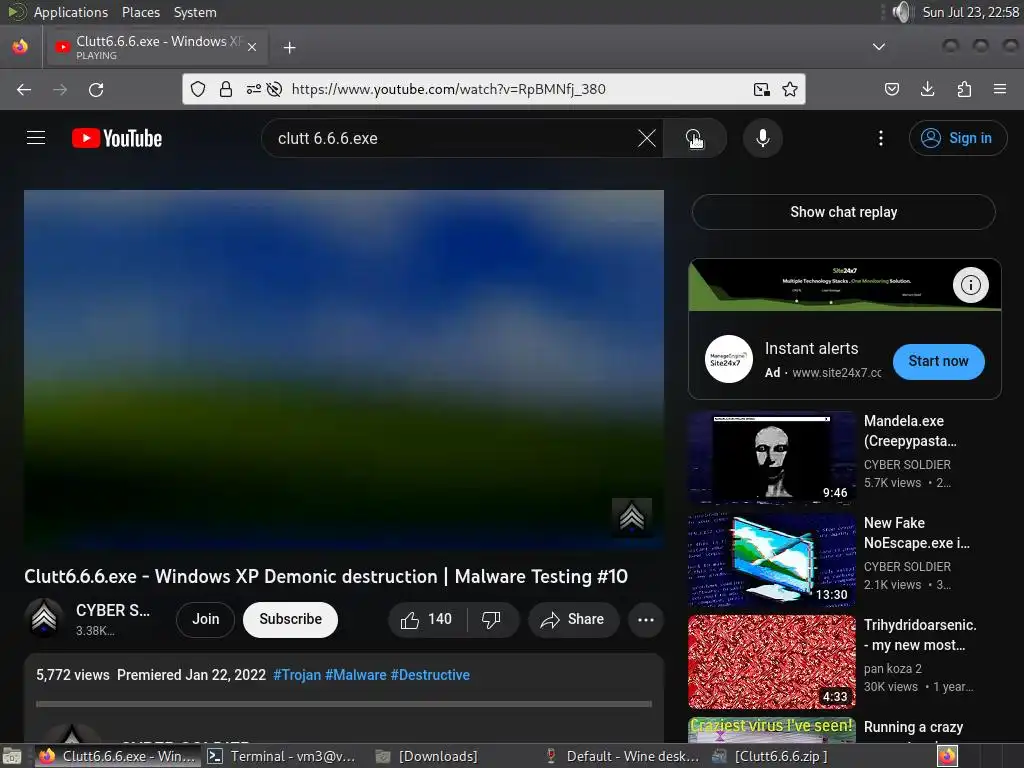Open ad info circle icon
Screen dimensions: 1024x768
(x=970, y=285)
